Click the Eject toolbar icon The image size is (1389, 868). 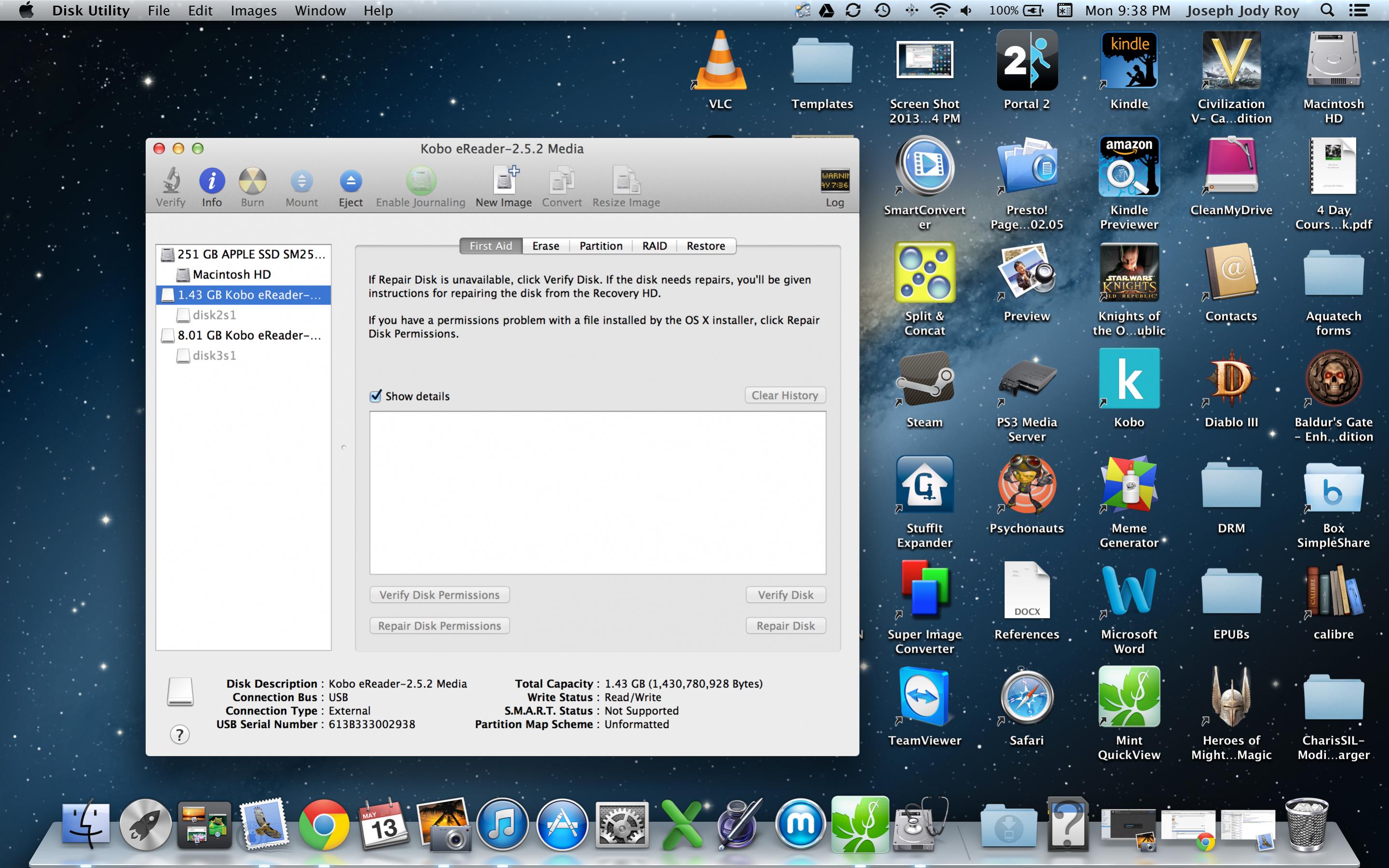350,181
